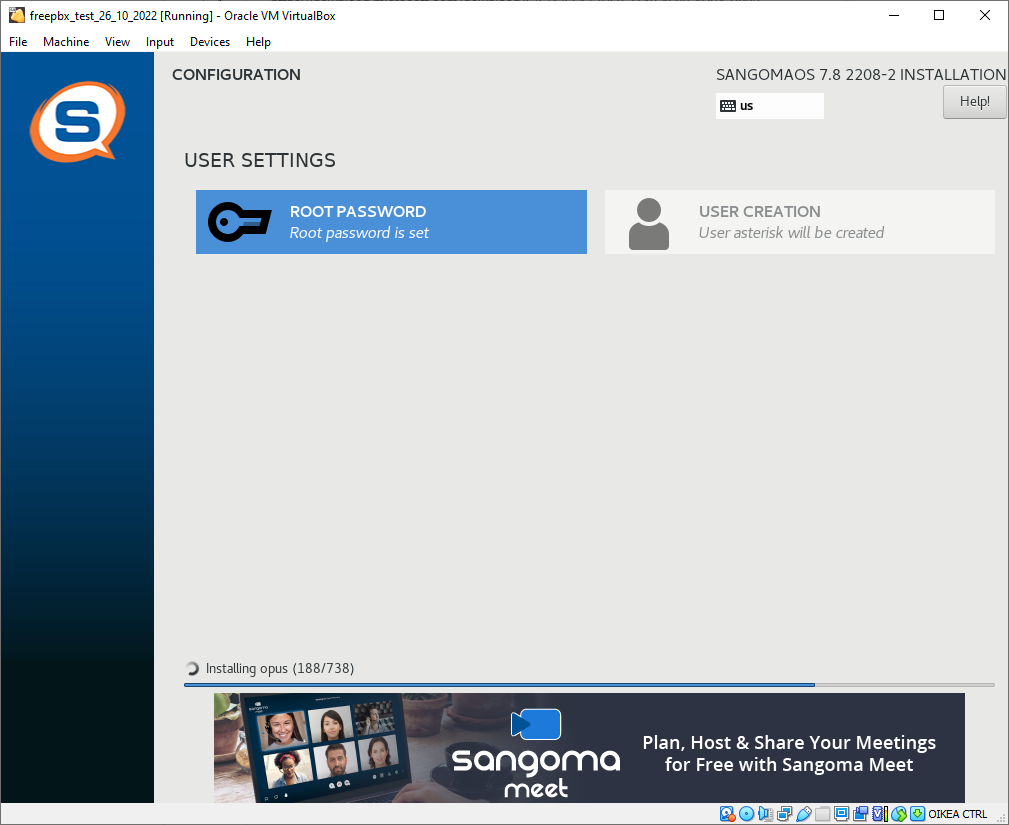The image size is (1009, 825).
Task: Click the recording status icon
Action: pos(860,814)
